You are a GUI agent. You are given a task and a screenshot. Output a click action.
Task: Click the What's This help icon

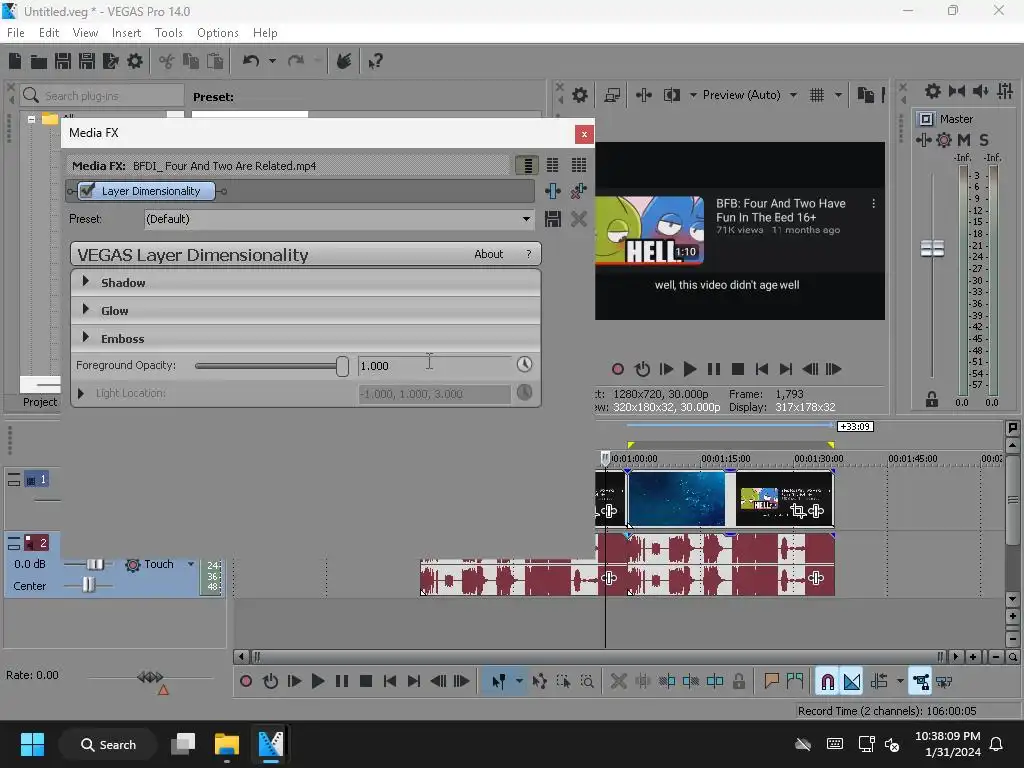(x=375, y=61)
